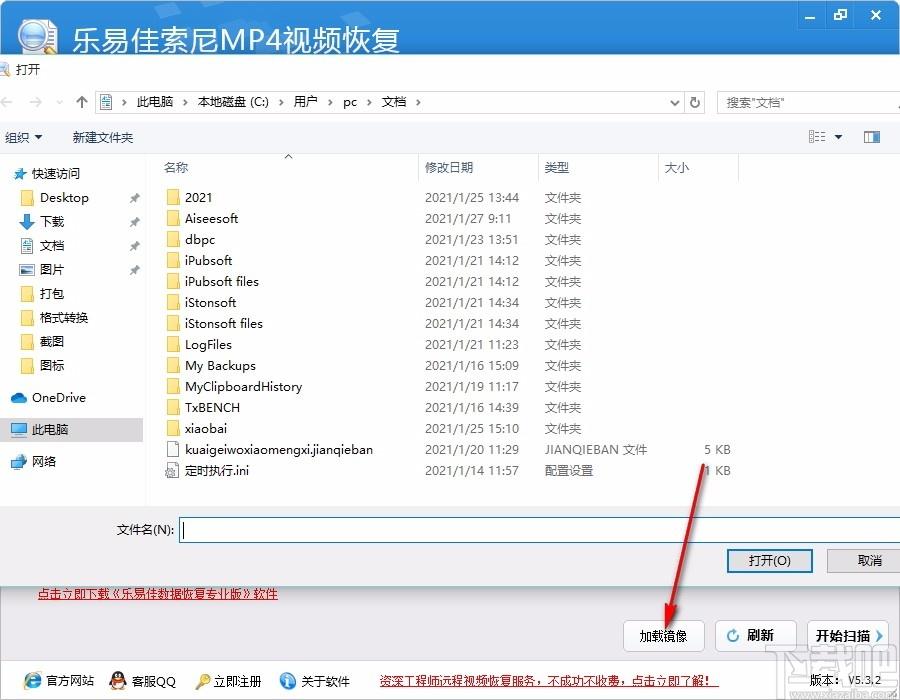Open 文档 in sidebar

(42, 246)
